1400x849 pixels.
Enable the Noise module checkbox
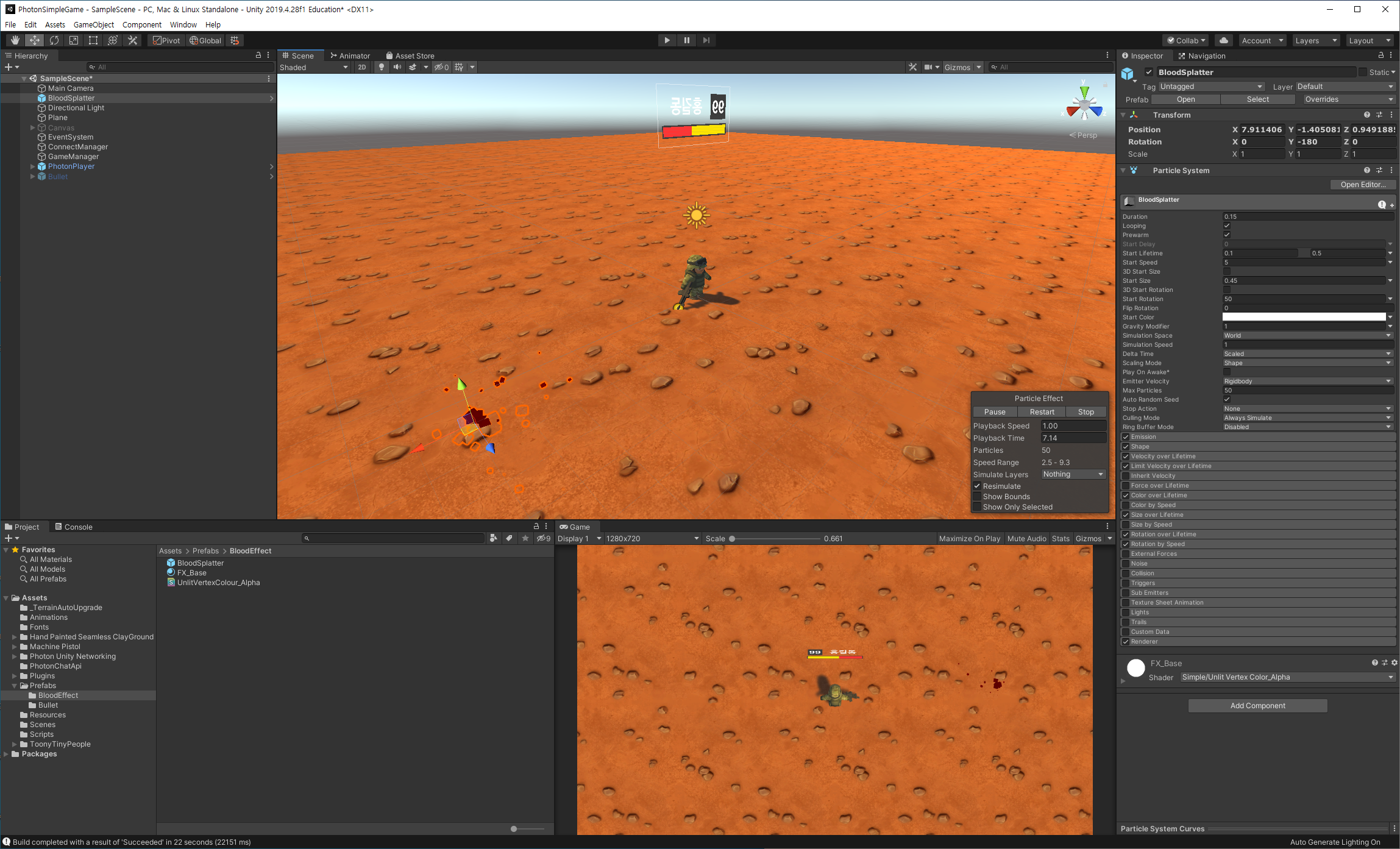(1126, 564)
